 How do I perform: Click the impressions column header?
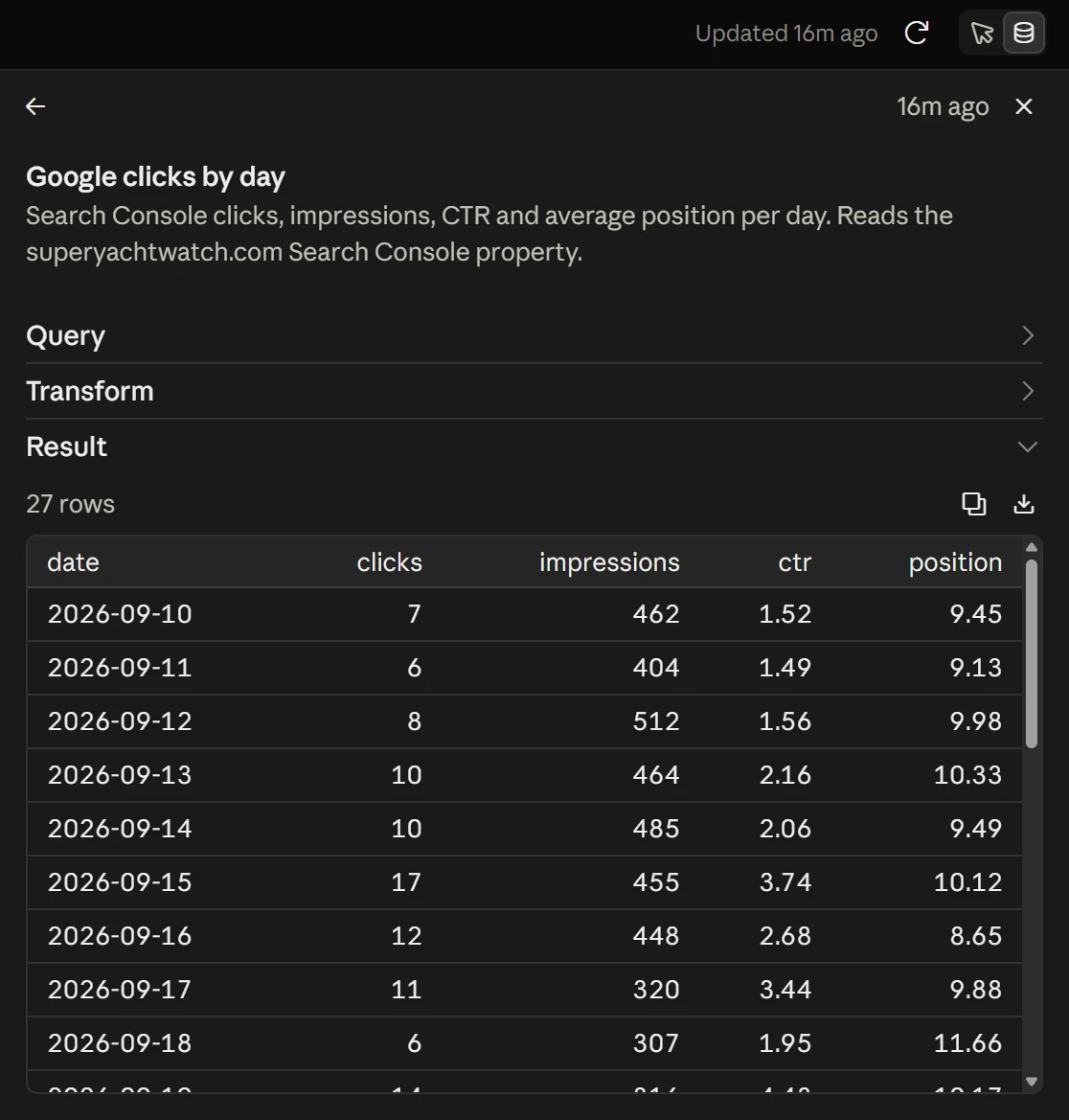609,562
